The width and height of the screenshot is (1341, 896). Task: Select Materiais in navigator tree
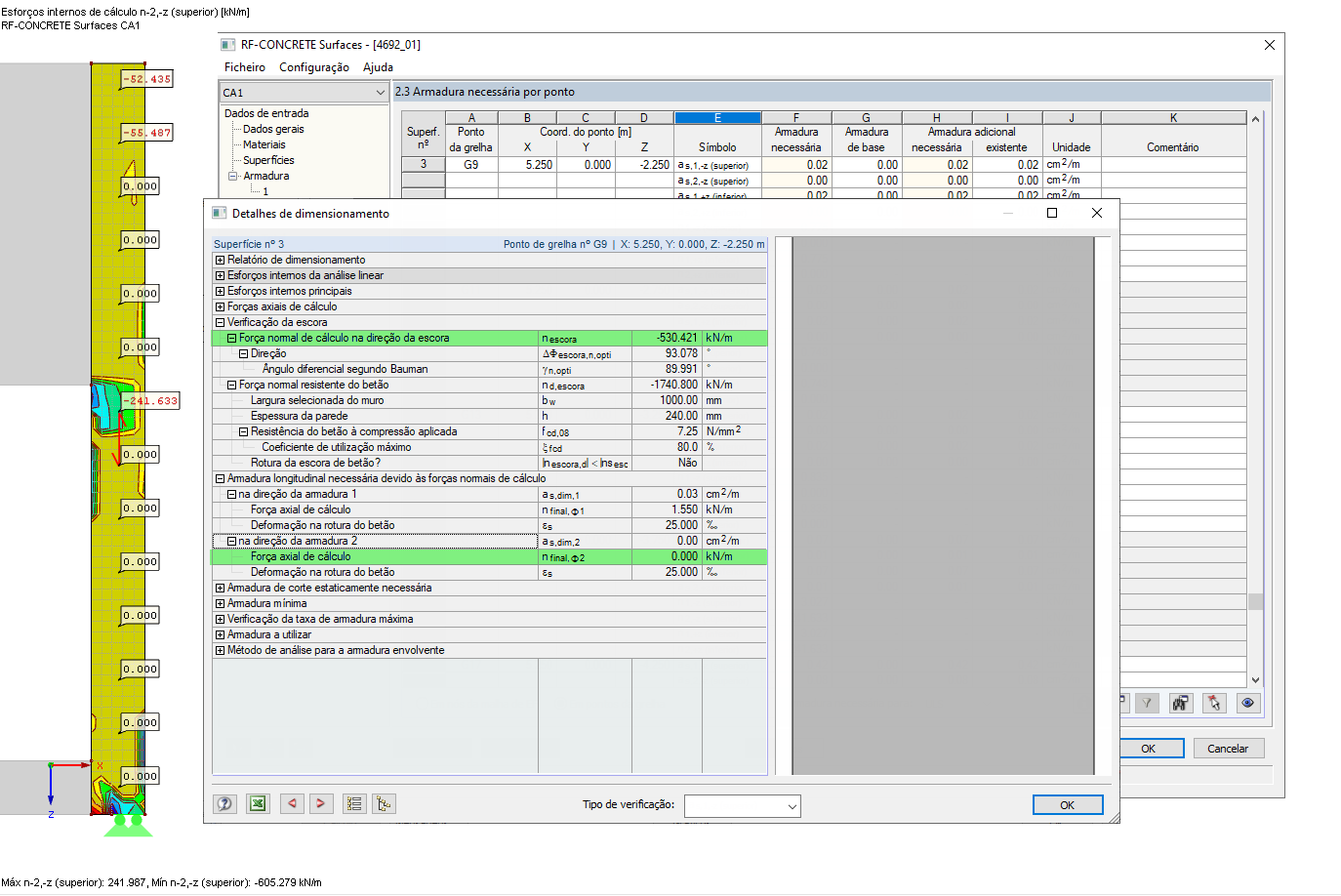click(264, 145)
